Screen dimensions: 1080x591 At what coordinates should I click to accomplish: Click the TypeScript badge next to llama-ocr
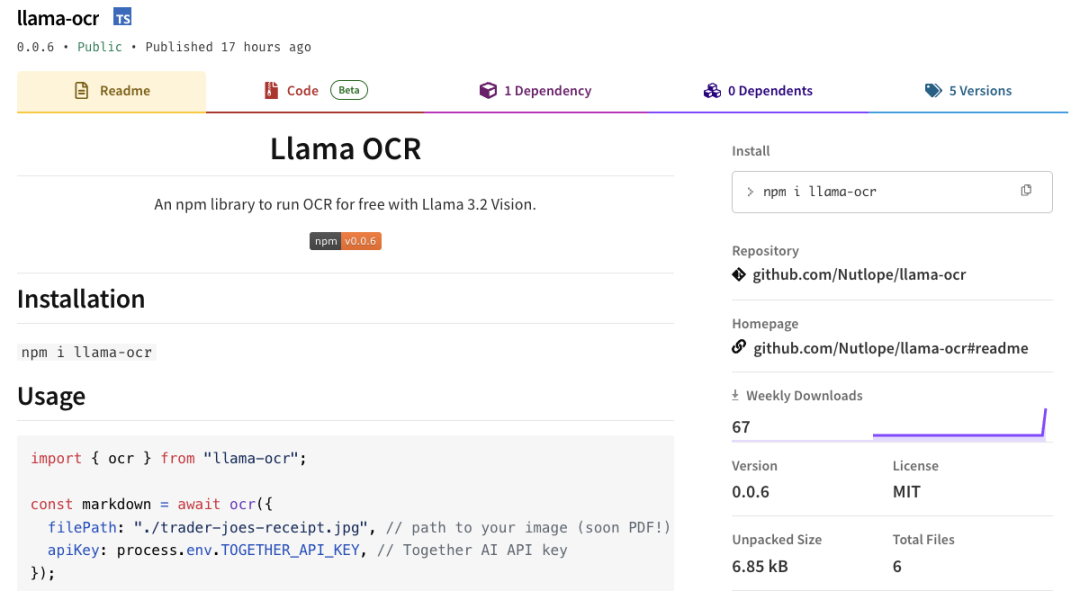click(122, 16)
